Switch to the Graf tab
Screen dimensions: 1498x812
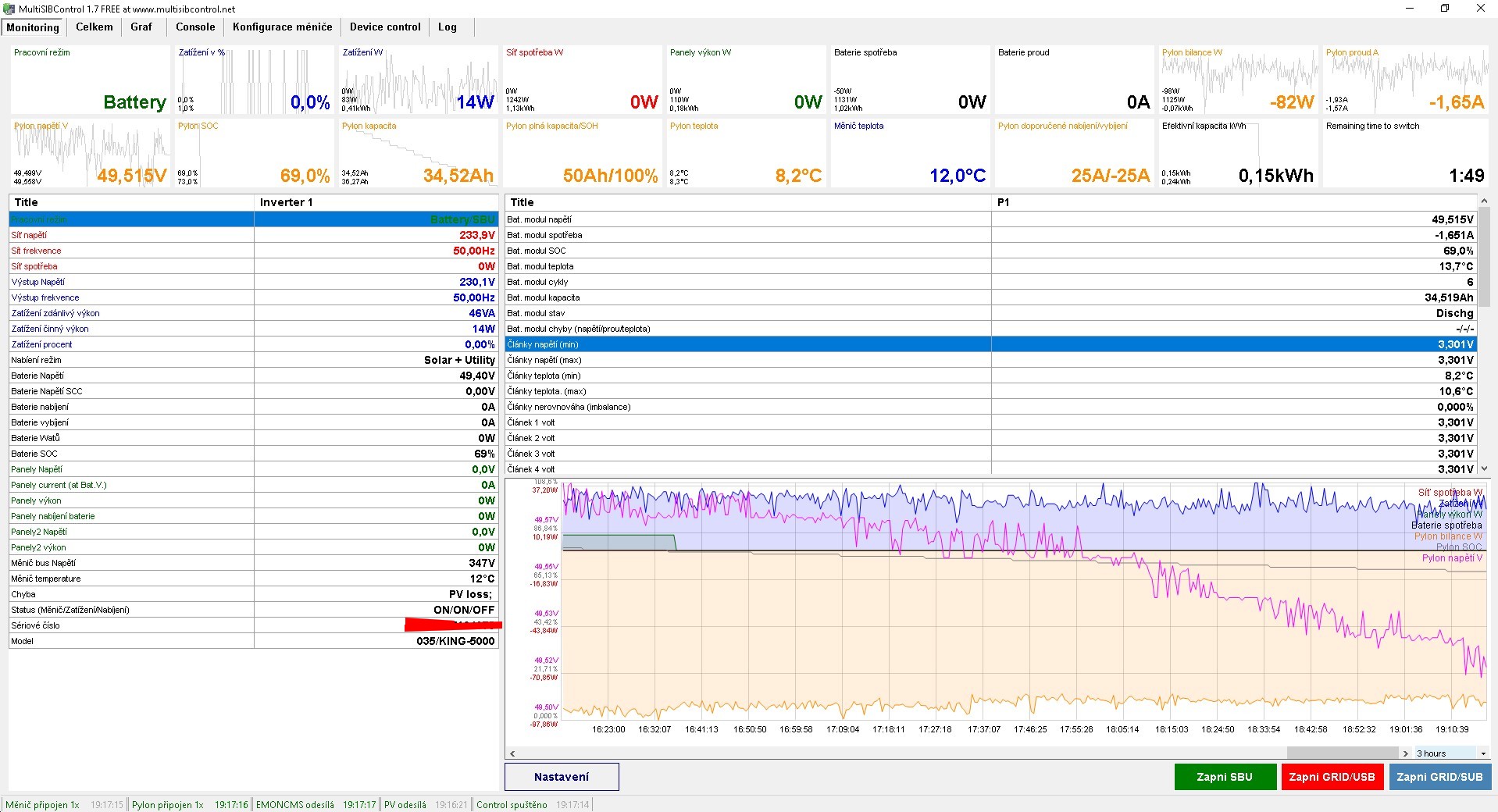[141, 27]
